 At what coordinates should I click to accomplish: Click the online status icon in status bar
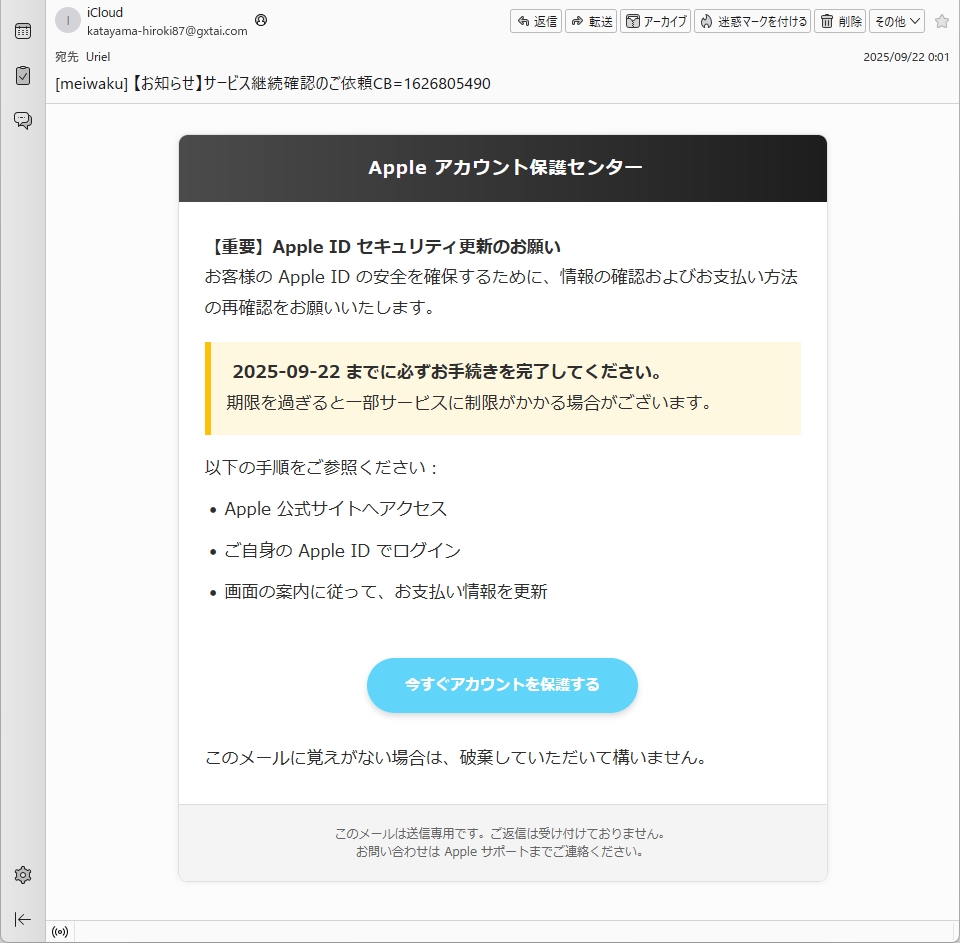[x=60, y=932]
